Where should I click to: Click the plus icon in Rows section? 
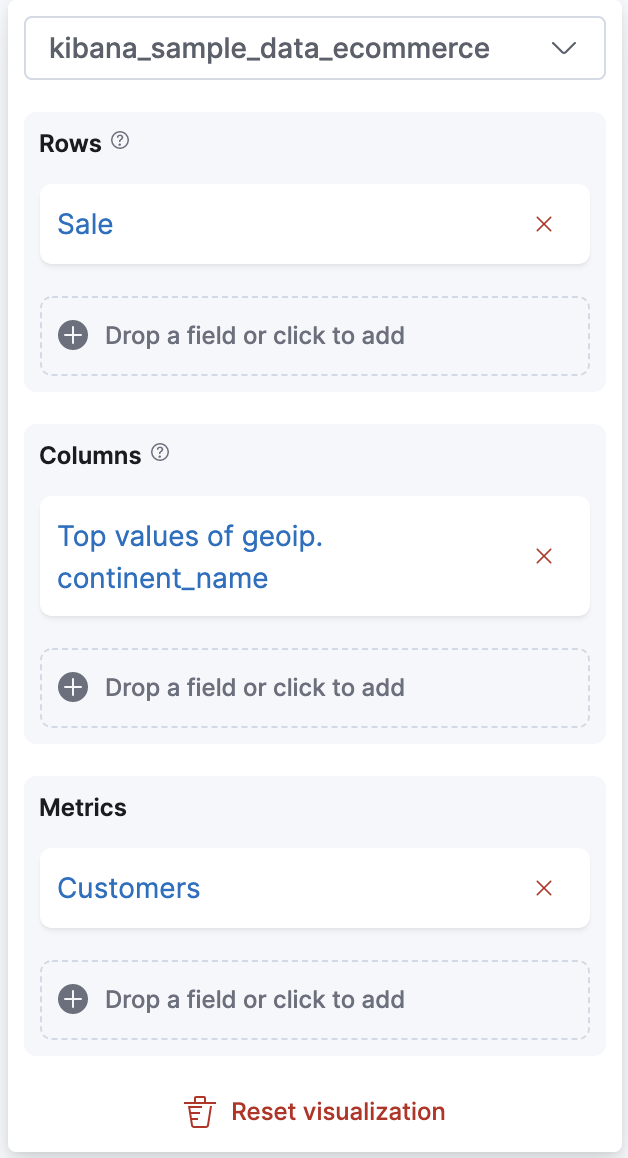(73, 335)
